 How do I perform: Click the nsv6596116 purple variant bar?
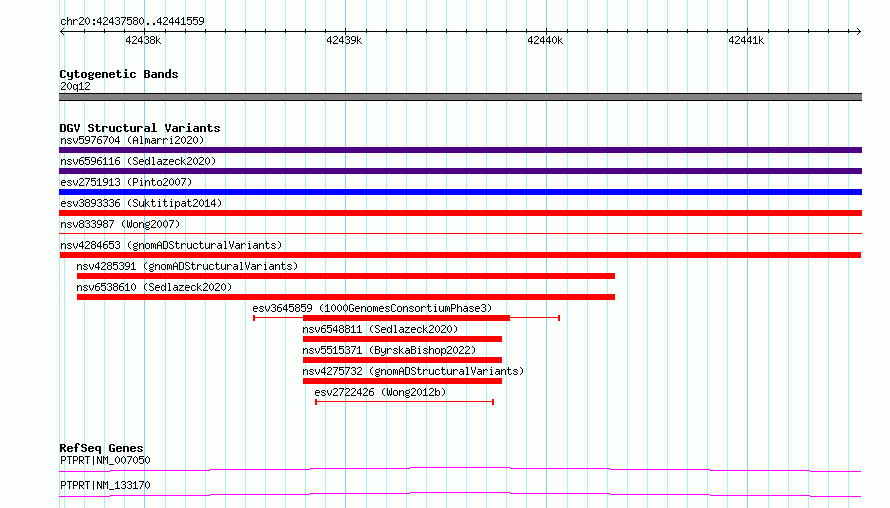(460, 171)
